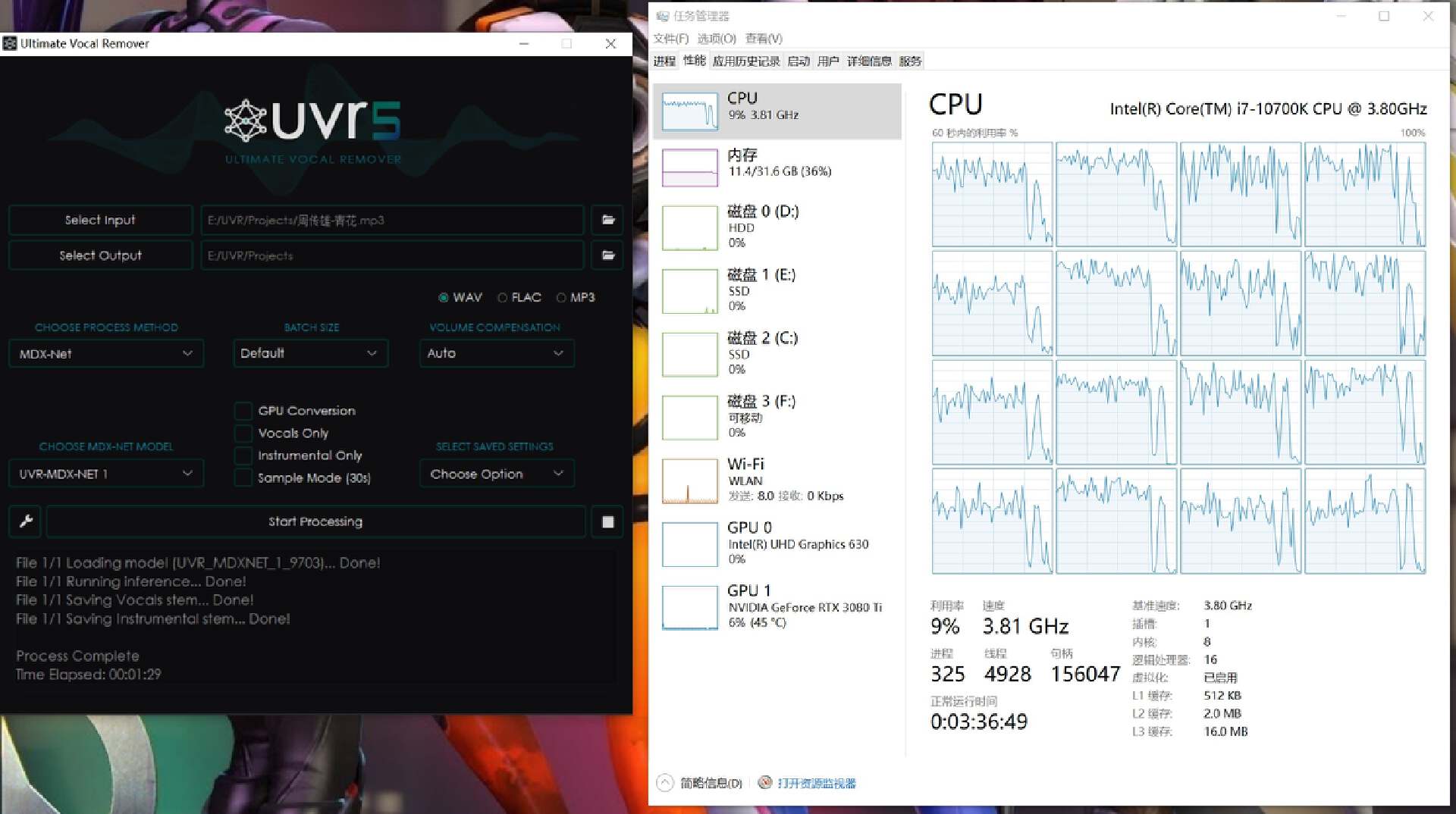The image size is (1456, 814).
Task: Open the Volume Compensation Auto dropdown
Action: (x=497, y=354)
